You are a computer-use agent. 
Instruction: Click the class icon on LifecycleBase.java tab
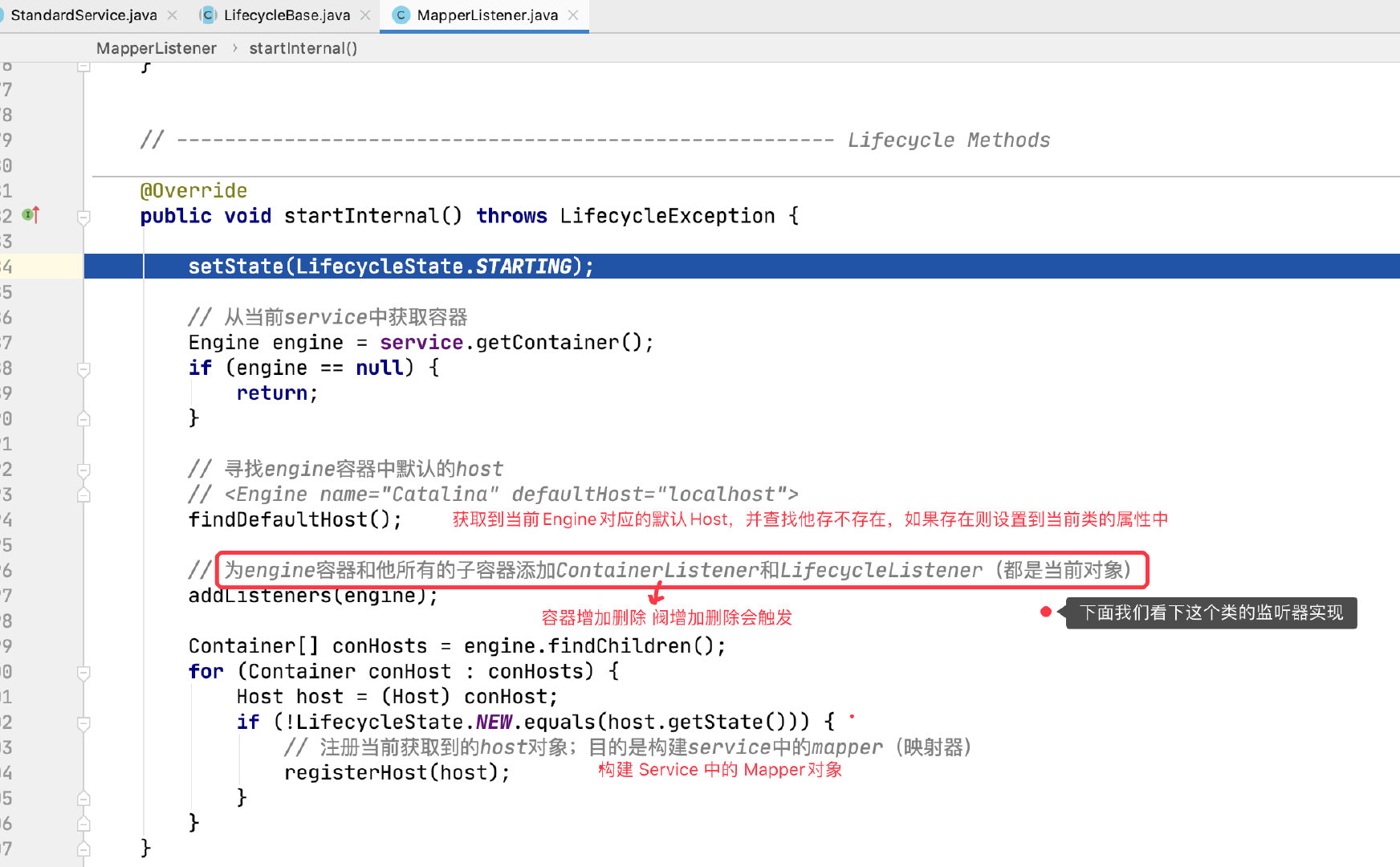coord(208,15)
